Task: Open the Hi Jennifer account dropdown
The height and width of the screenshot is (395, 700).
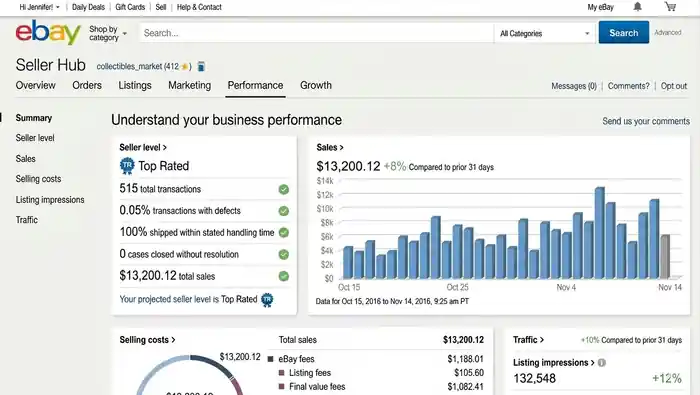Action: (x=39, y=7)
